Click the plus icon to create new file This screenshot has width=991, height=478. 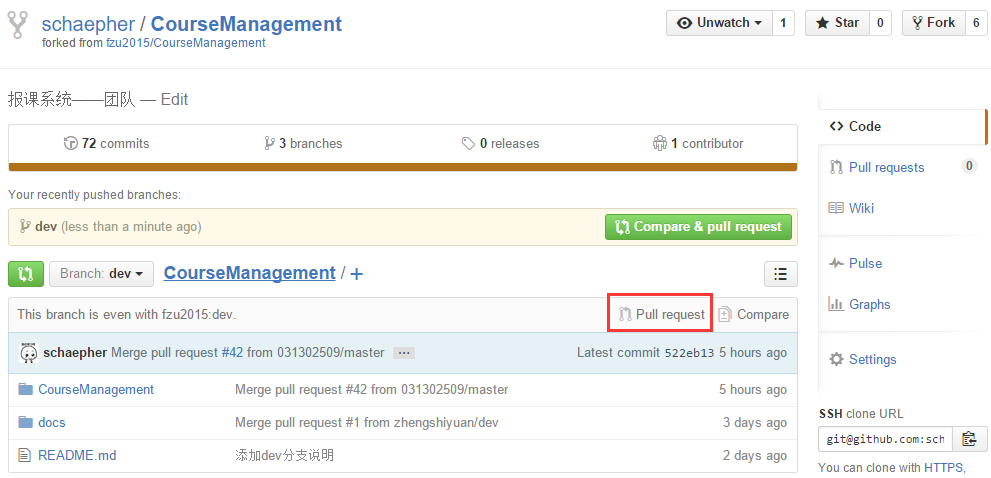356,274
